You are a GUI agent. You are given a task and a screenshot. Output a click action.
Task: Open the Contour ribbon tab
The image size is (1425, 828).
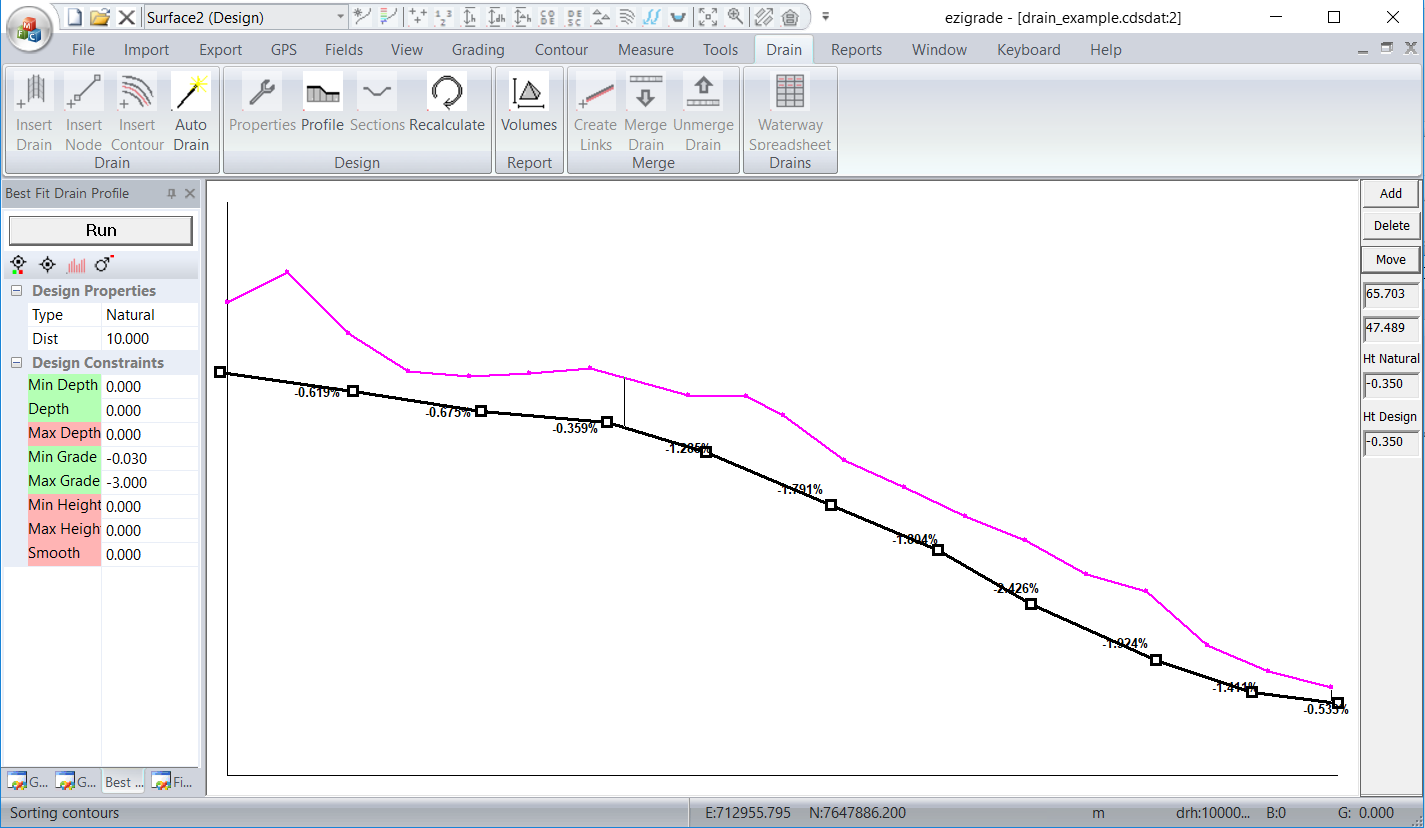point(561,50)
